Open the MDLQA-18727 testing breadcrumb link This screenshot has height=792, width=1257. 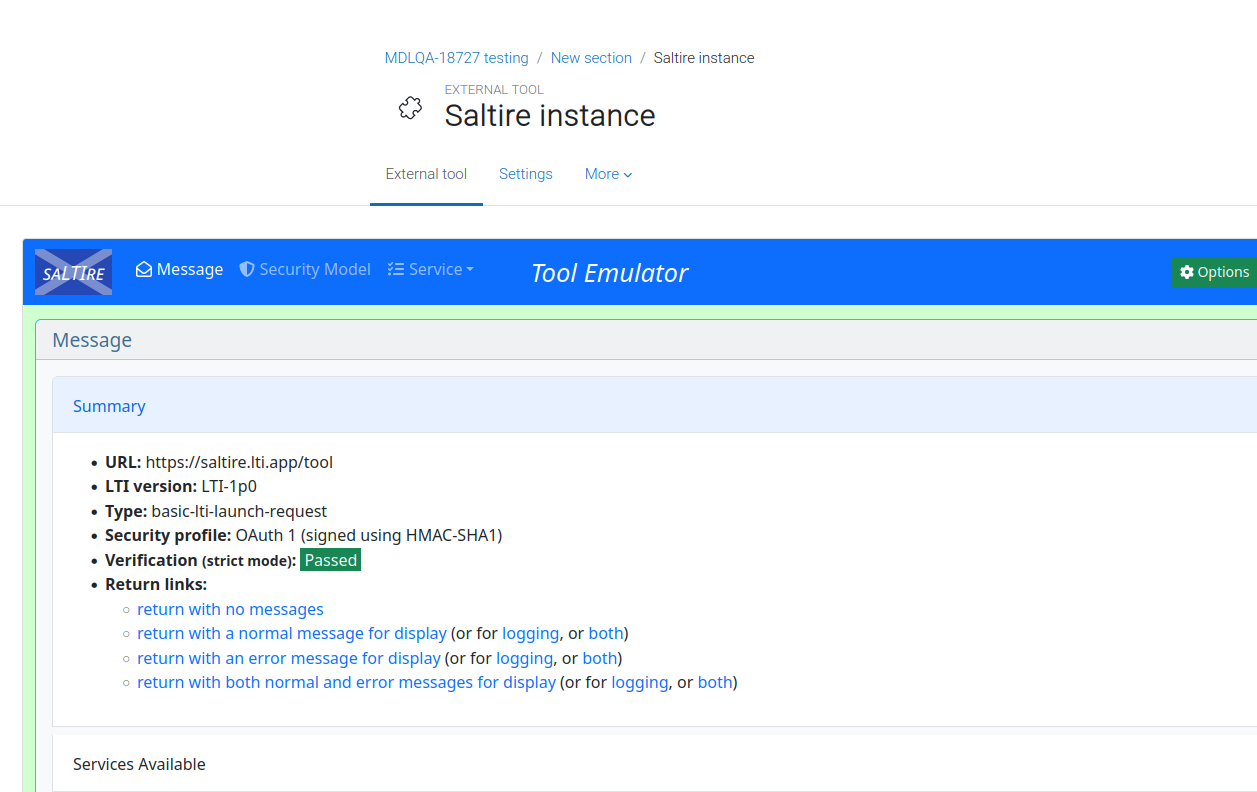(x=456, y=58)
